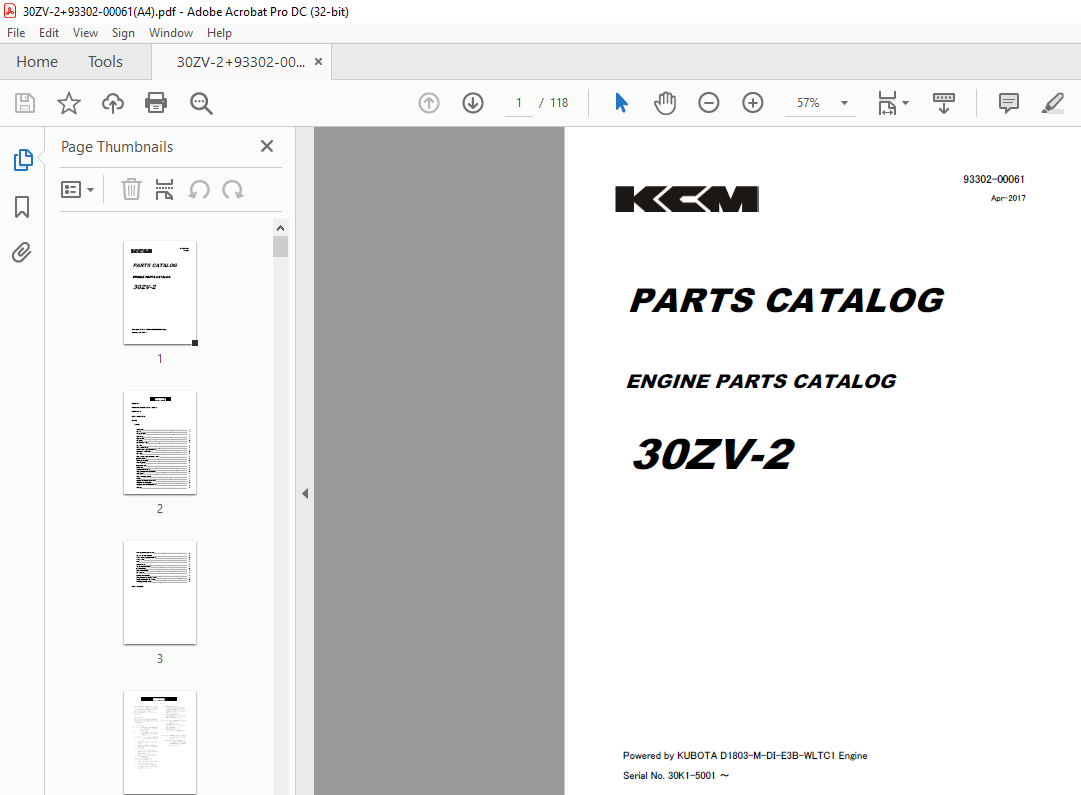
Task: Activate the Hand pan tool
Action: coord(665,103)
